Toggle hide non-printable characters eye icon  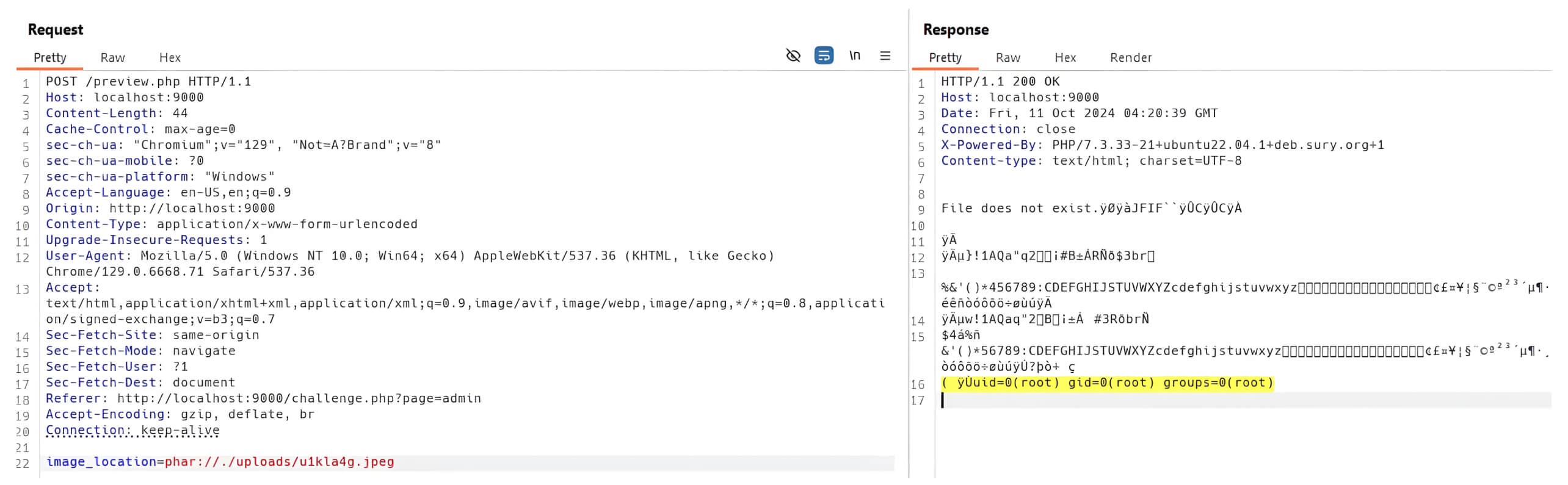pyautogui.click(x=793, y=56)
